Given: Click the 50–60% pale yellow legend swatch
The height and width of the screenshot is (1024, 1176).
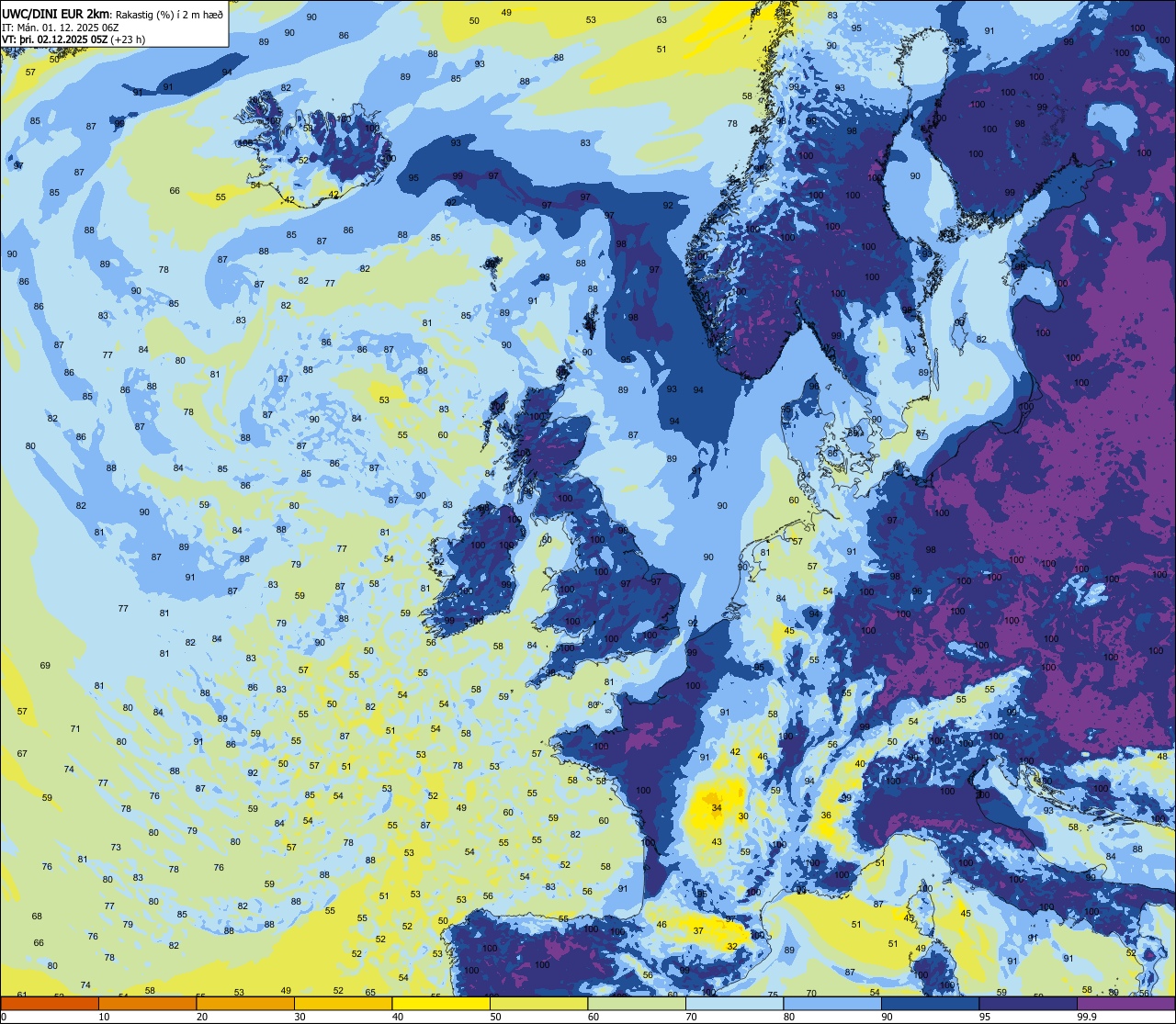Looking at the screenshot, I should [538, 1003].
